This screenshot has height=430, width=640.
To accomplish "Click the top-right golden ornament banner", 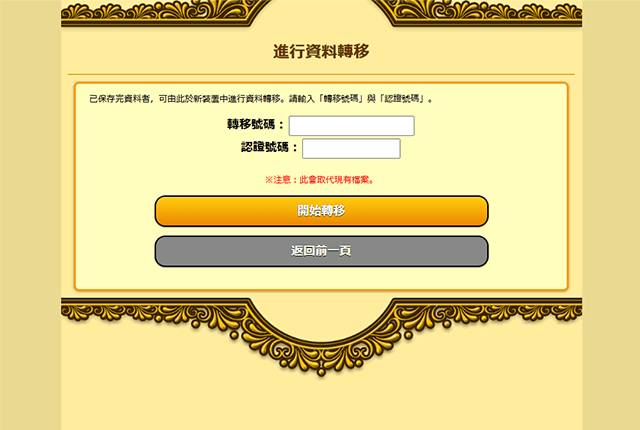I will [x=478, y=13].
